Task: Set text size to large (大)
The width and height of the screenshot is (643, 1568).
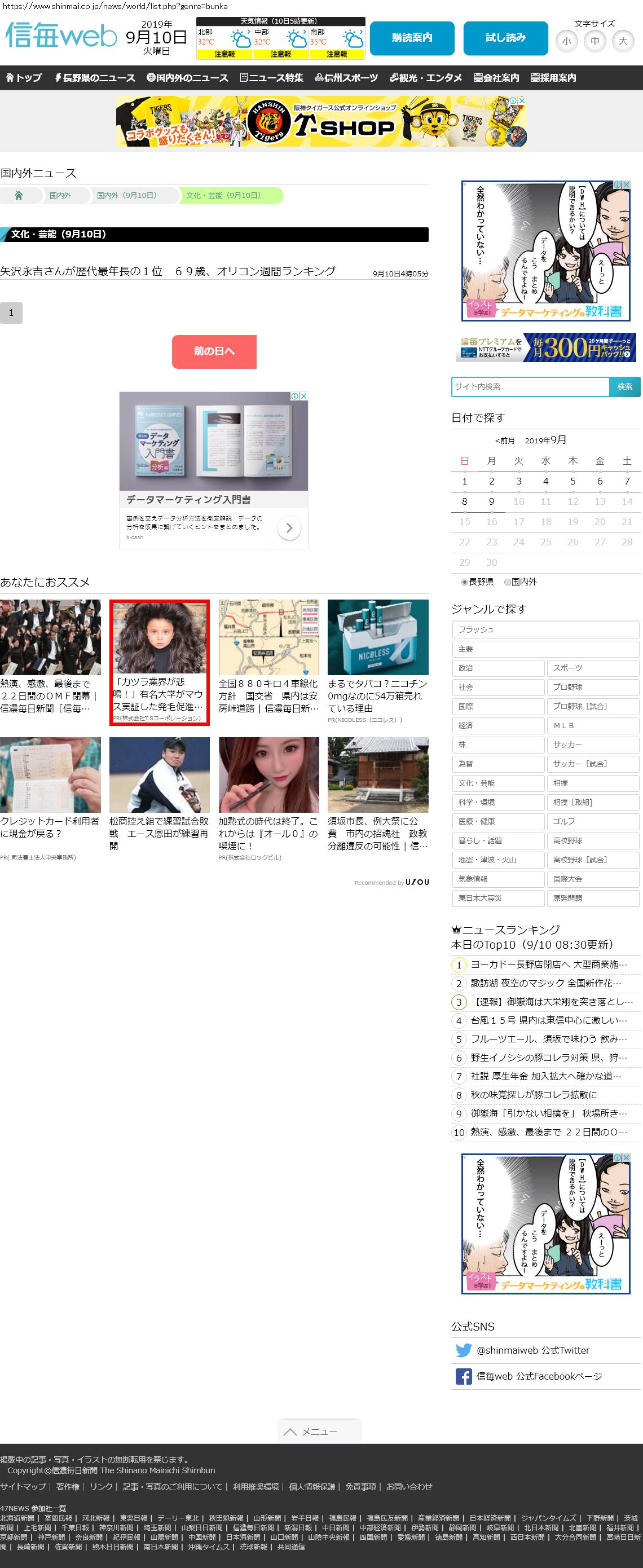Action: pos(622,41)
